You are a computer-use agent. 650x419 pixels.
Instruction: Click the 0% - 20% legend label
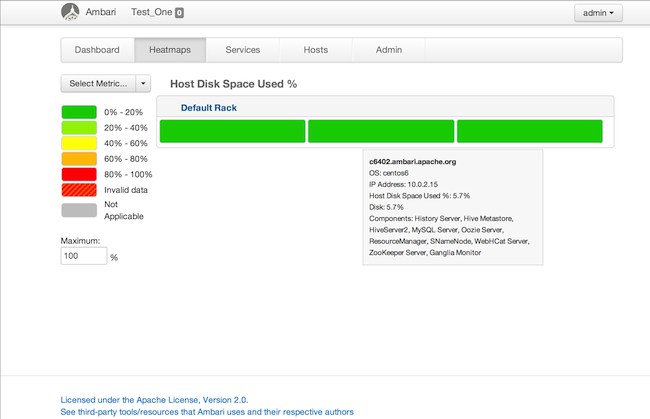pos(124,112)
